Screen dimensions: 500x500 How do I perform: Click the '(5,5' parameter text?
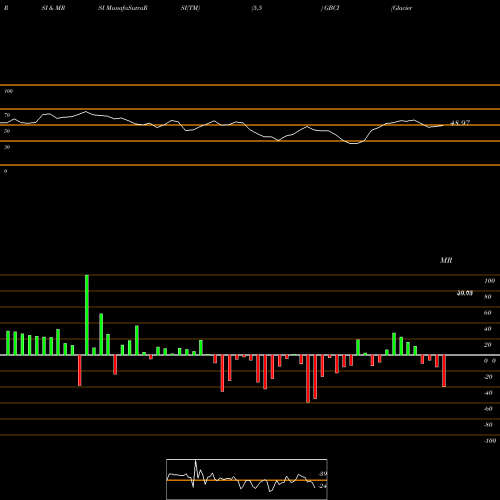pyautogui.click(x=257, y=8)
